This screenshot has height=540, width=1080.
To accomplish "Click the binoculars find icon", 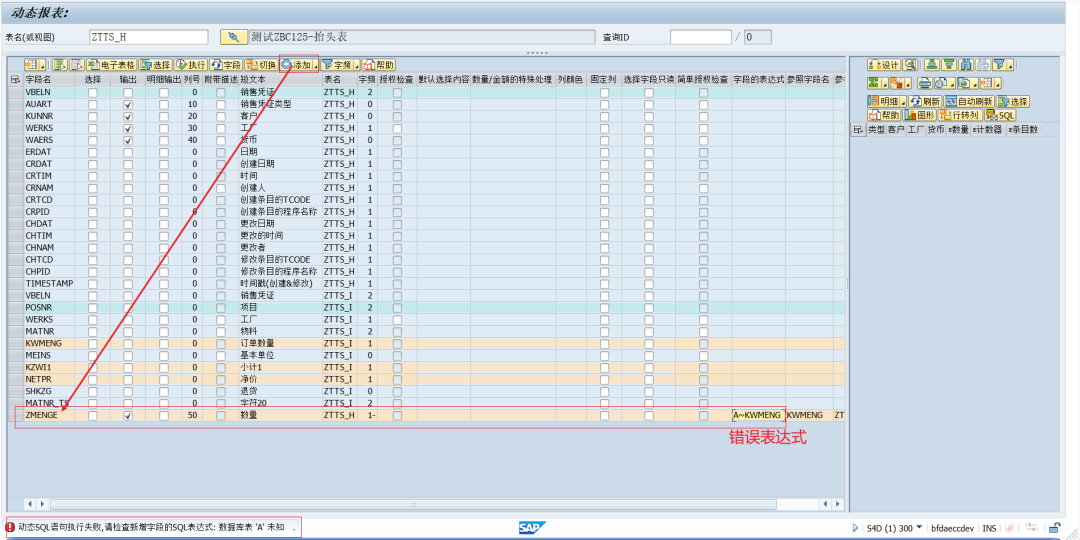I will 966,65.
